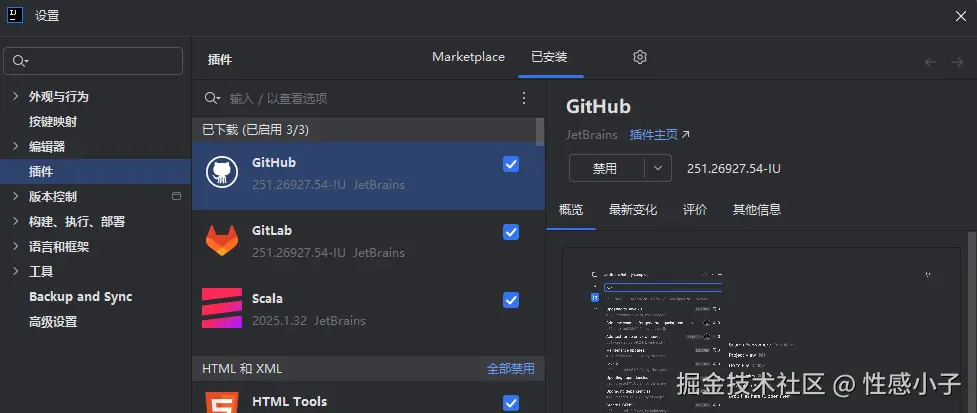Click the external link arrow beside 插件主页
Image resolution: width=977 pixels, height=413 pixels.
click(x=686, y=135)
